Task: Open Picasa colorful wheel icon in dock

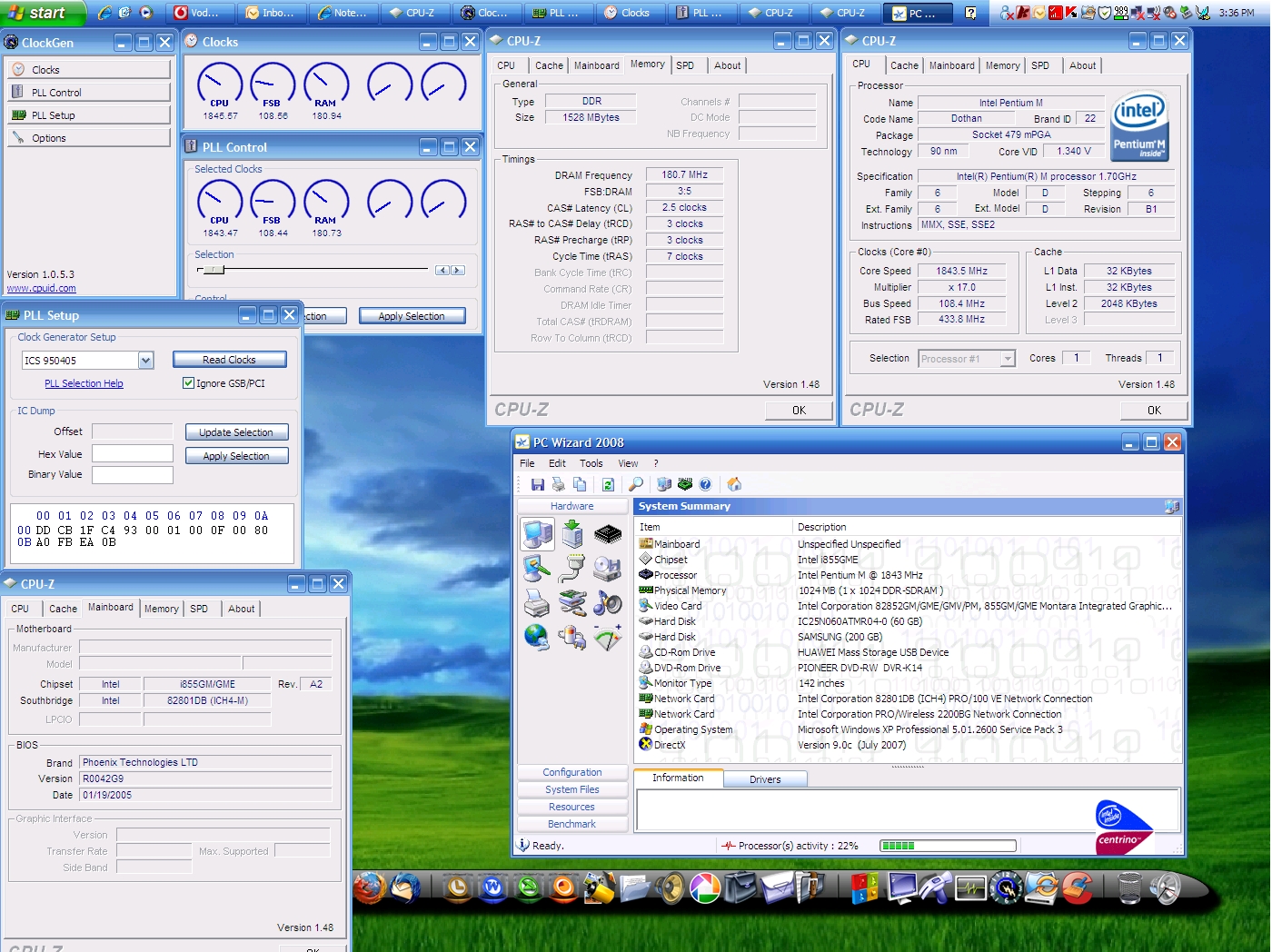Action: (705, 888)
